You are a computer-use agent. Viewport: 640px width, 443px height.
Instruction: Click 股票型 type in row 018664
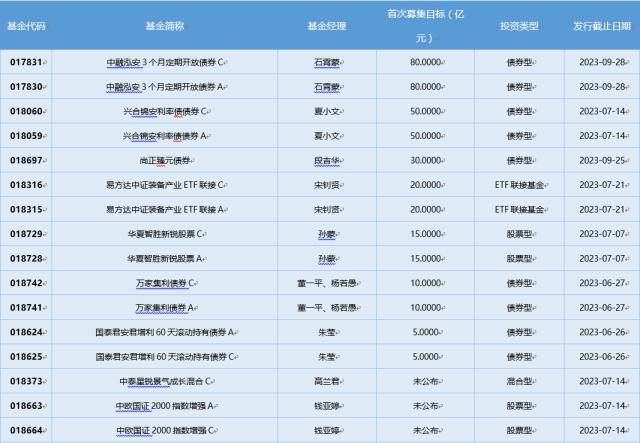pos(519,430)
